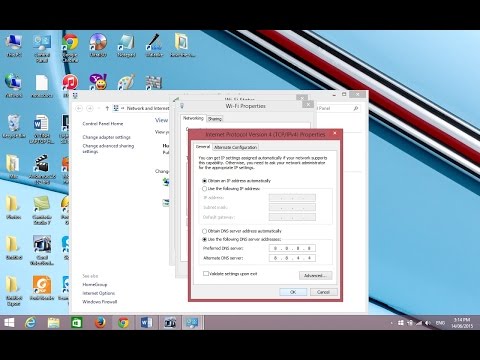The height and width of the screenshot is (360, 480).
Task: Launch Firefox from the taskbar
Action: [100, 323]
